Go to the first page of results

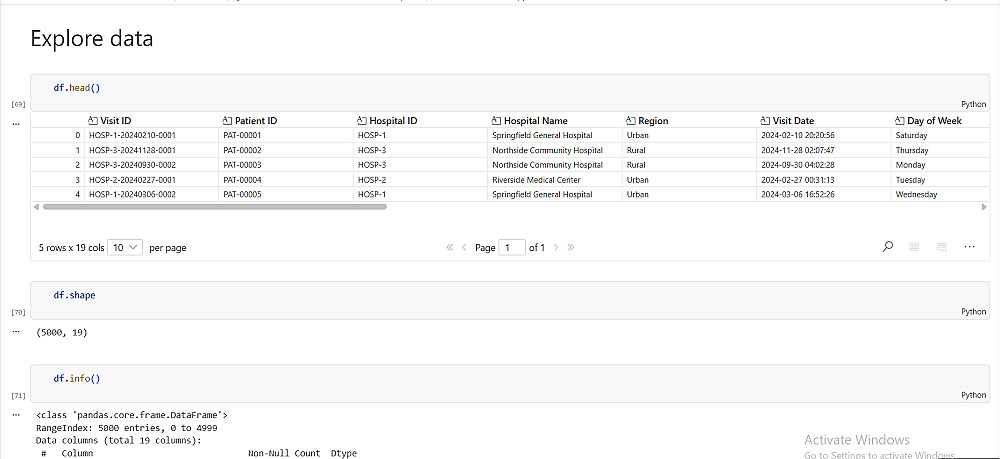[x=450, y=247]
